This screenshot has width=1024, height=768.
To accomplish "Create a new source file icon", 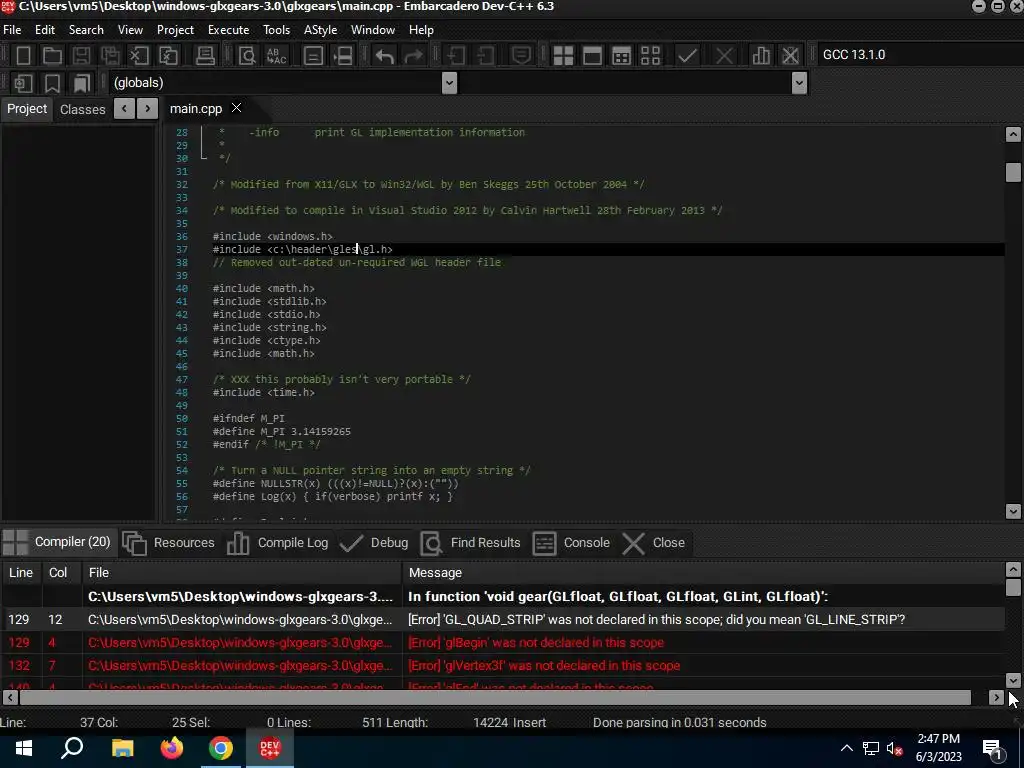I will coord(24,56).
